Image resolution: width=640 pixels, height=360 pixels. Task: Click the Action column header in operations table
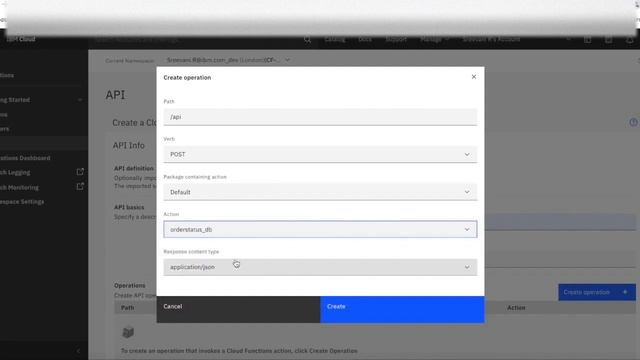point(516,308)
